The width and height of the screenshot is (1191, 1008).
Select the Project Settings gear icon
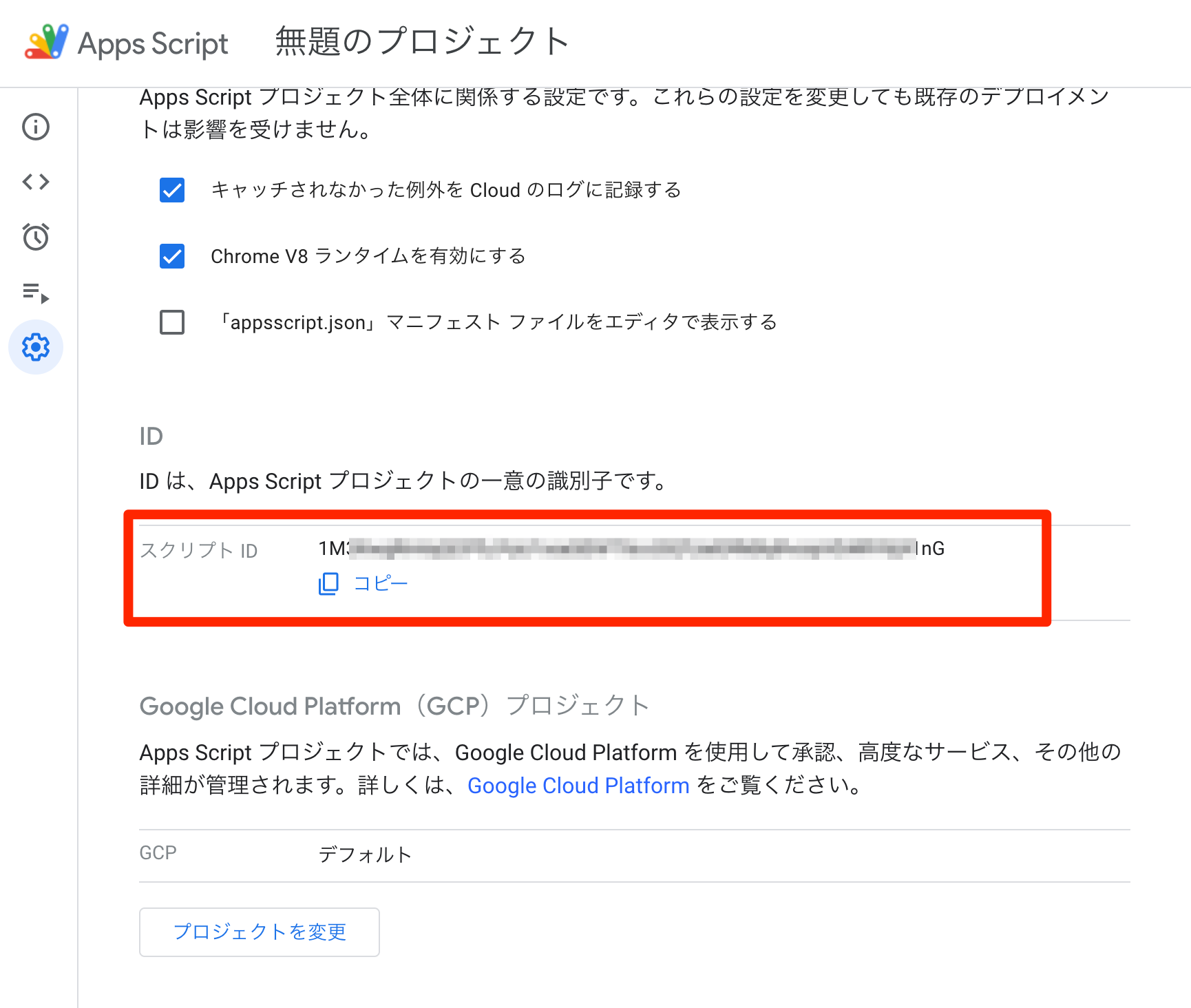coord(35,348)
